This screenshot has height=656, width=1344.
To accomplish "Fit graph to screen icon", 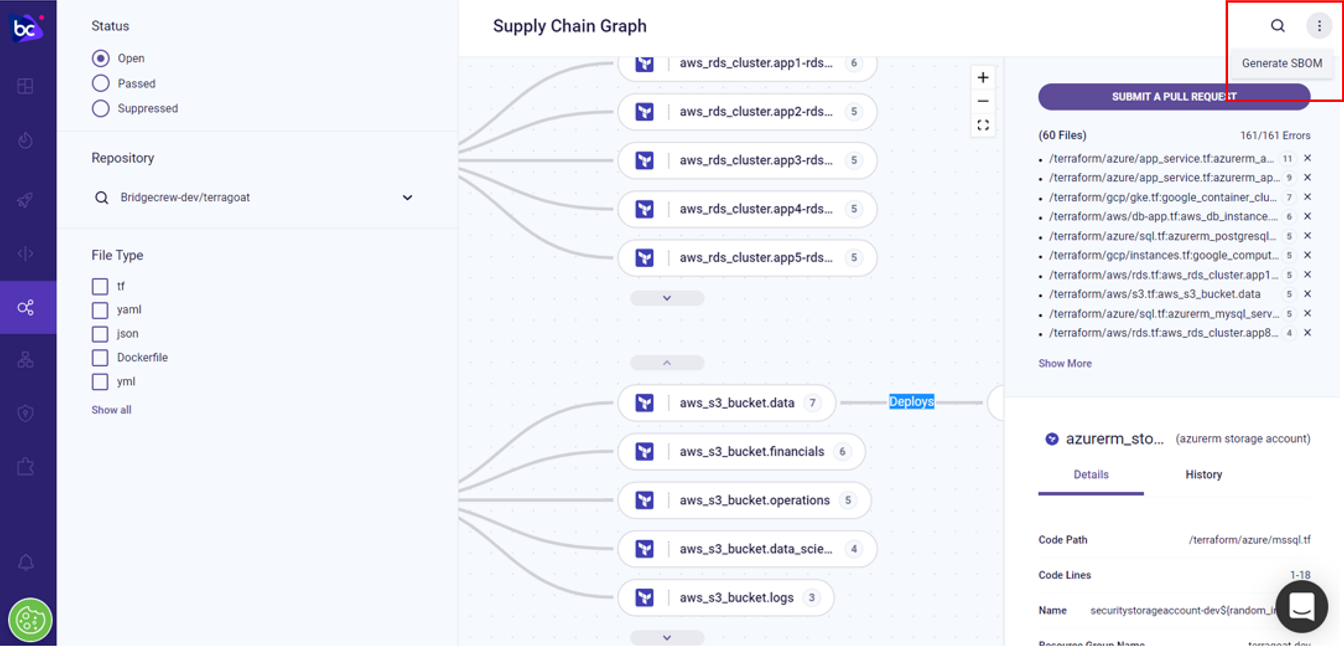I will pos(983,125).
